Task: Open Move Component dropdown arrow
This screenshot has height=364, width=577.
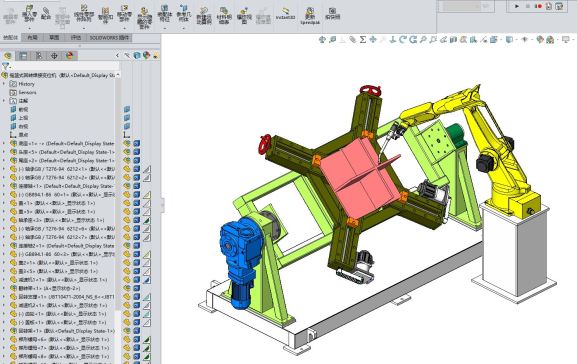Action: coord(124,28)
